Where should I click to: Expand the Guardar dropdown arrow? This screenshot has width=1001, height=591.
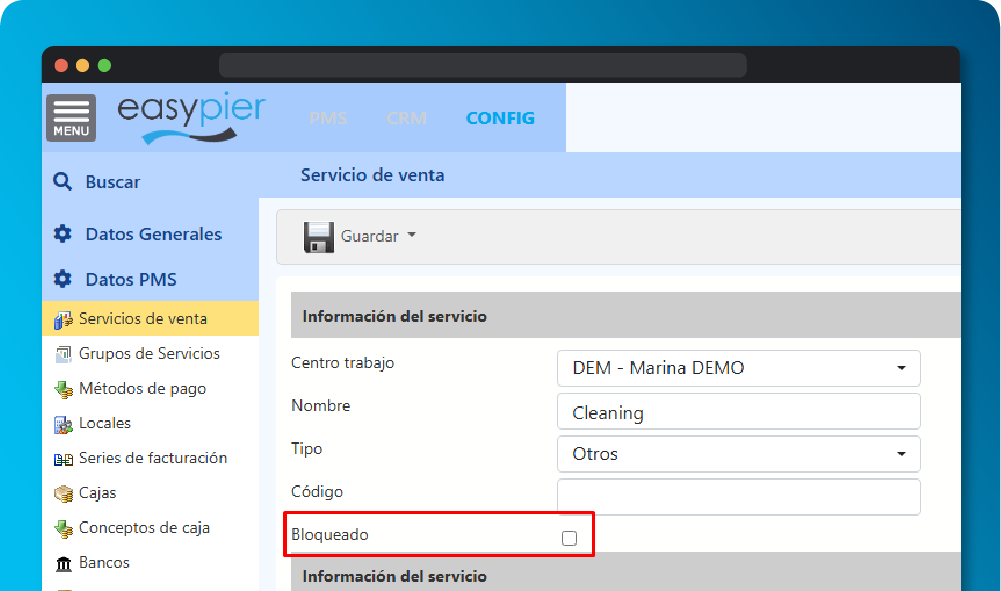pos(412,235)
